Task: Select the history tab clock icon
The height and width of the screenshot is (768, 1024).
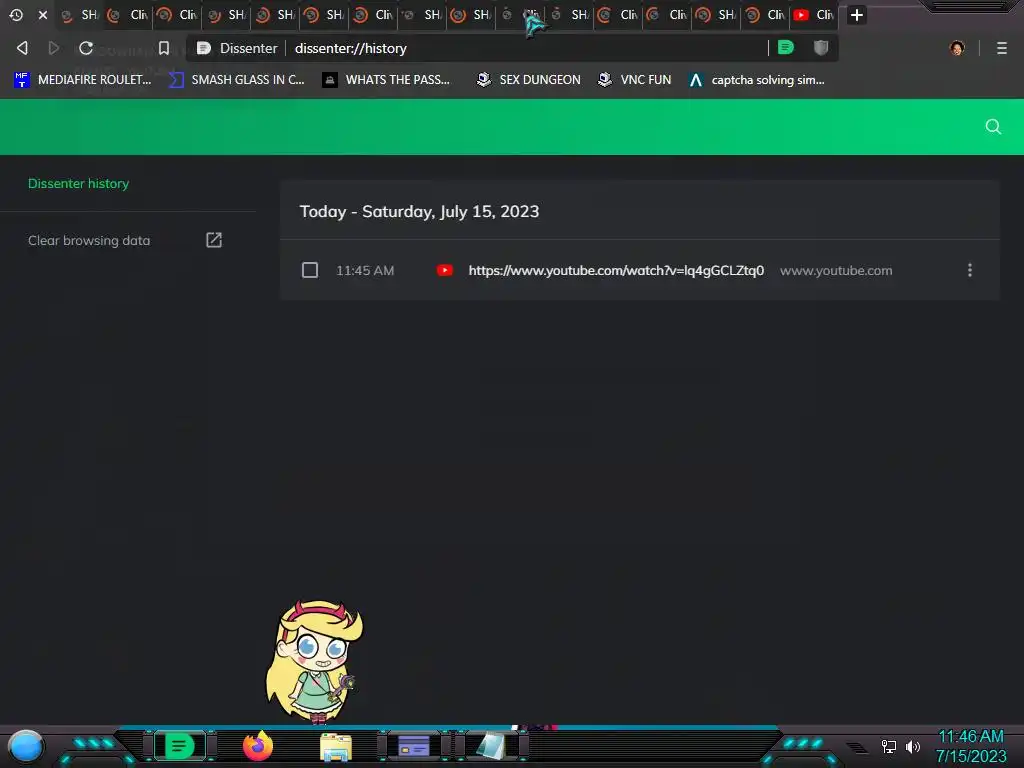Action: click(x=16, y=14)
